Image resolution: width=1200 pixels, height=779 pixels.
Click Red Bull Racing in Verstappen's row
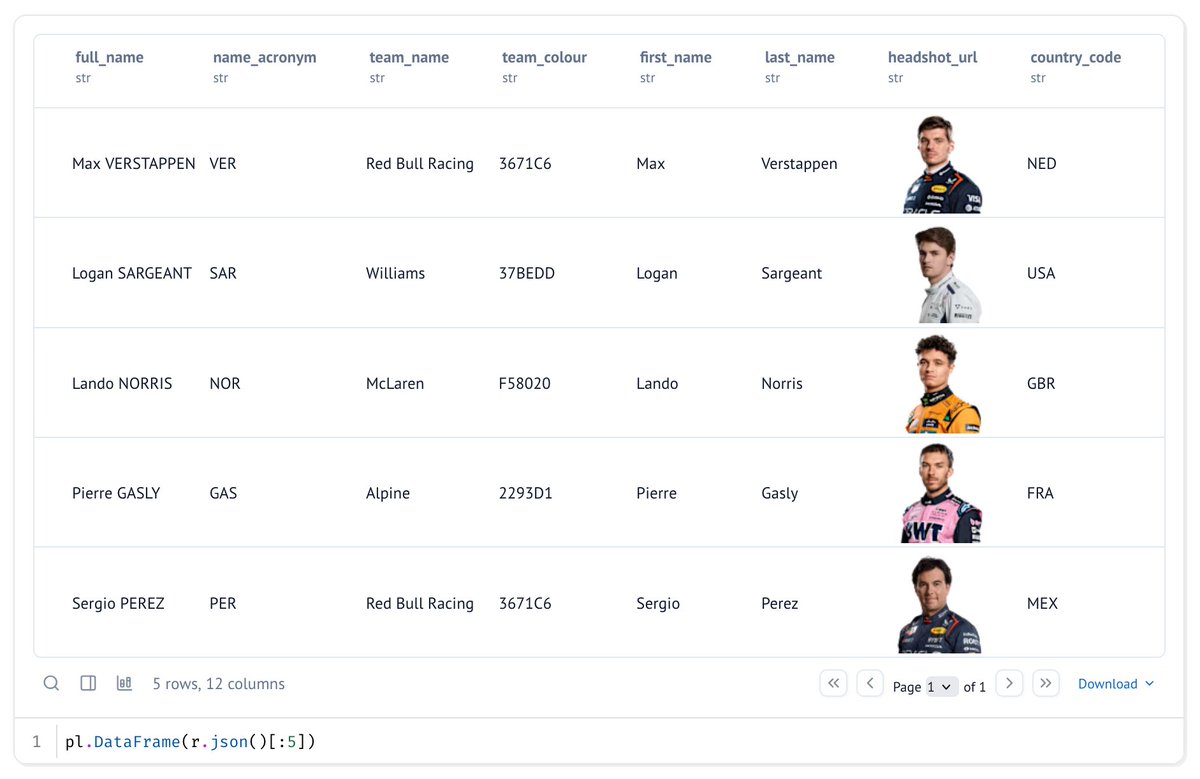tap(420, 163)
